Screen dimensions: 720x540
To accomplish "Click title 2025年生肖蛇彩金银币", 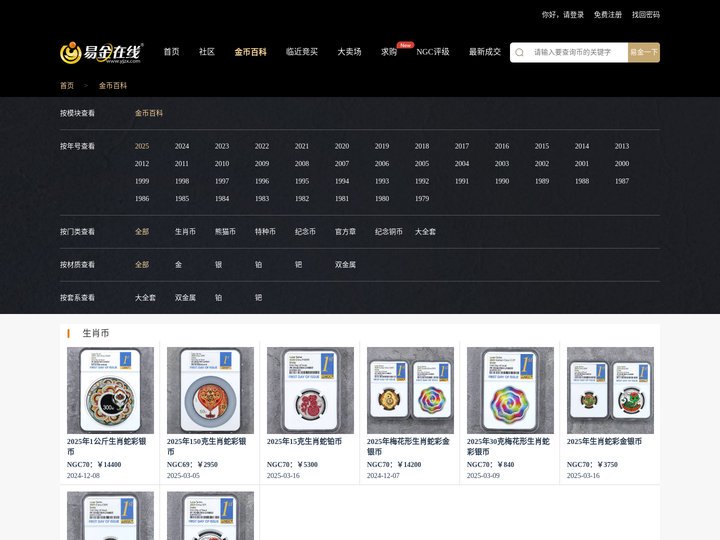I will [x=604, y=441].
